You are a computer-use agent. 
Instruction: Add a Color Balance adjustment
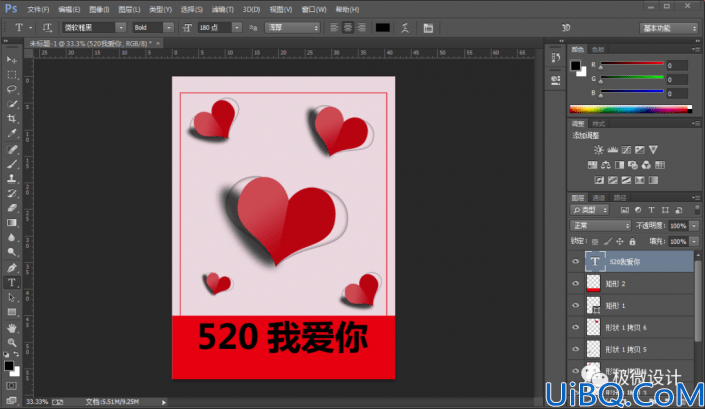[x=606, y=165]
